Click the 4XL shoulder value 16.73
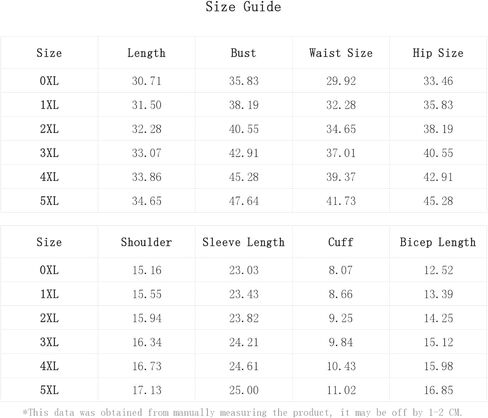488x418 pixels. tap(147, 366)
